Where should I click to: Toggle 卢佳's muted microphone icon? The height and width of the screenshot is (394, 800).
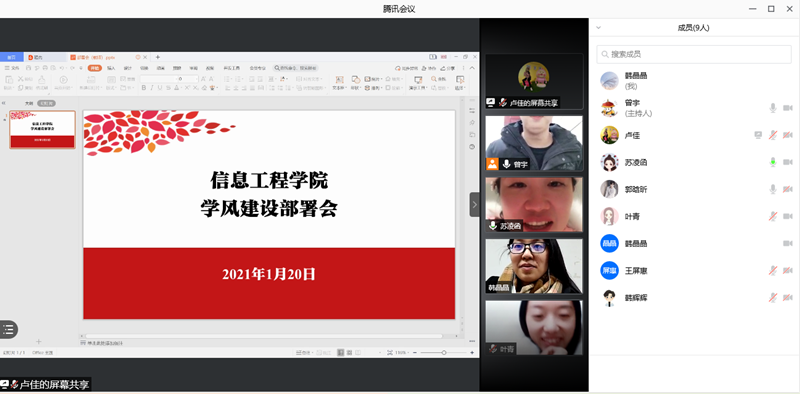coord(773,135)
